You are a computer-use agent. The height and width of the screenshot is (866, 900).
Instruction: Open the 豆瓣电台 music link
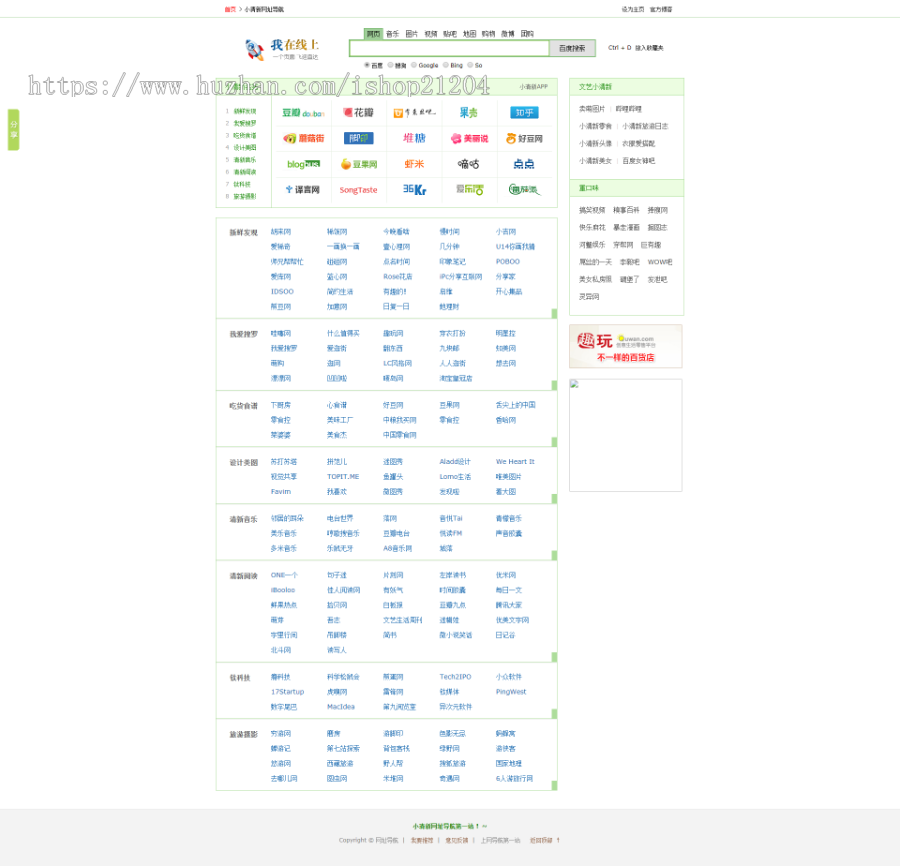(x=397, y=534)
